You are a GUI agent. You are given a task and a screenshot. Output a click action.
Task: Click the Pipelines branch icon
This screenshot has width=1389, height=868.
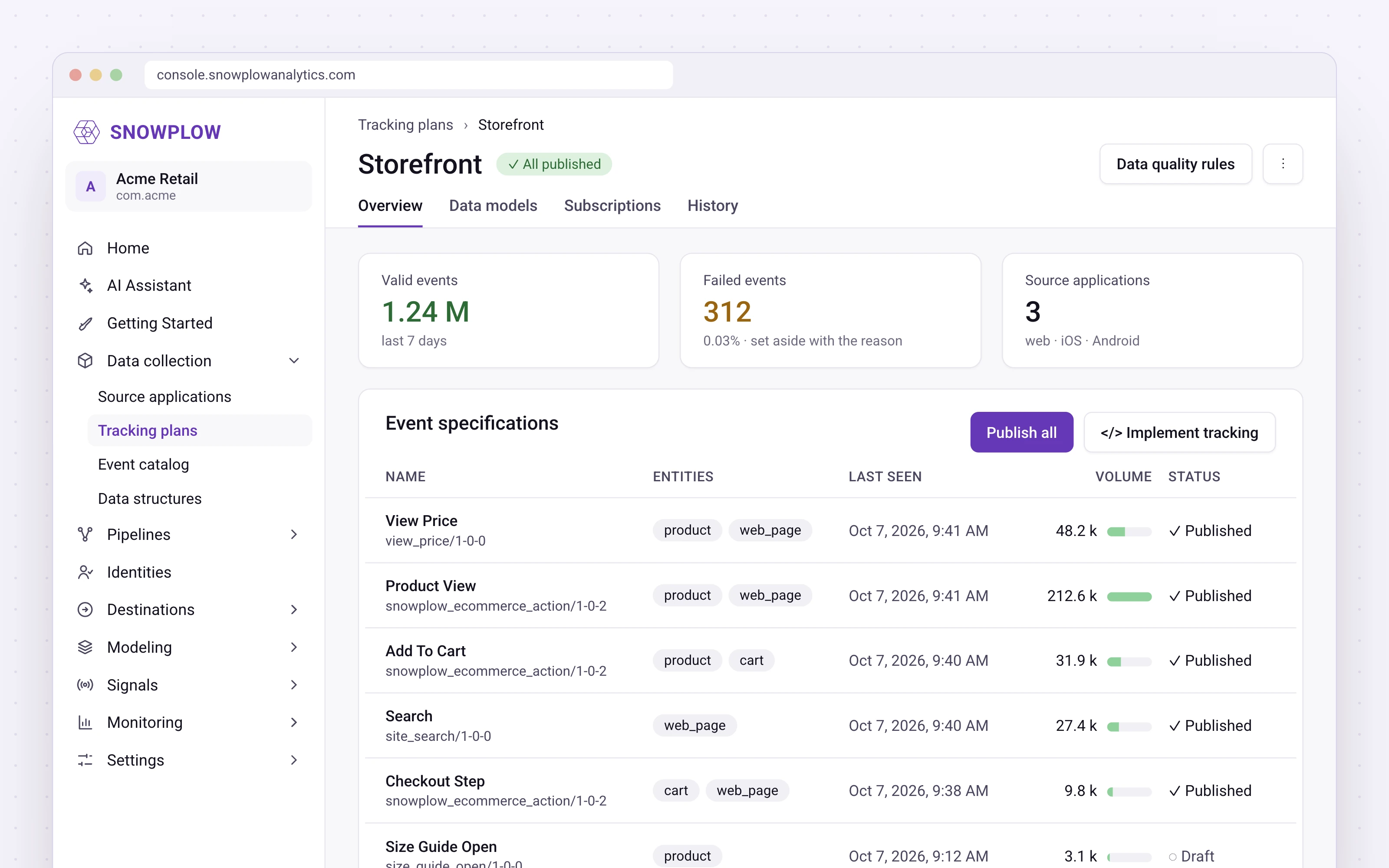click(85, 534)
